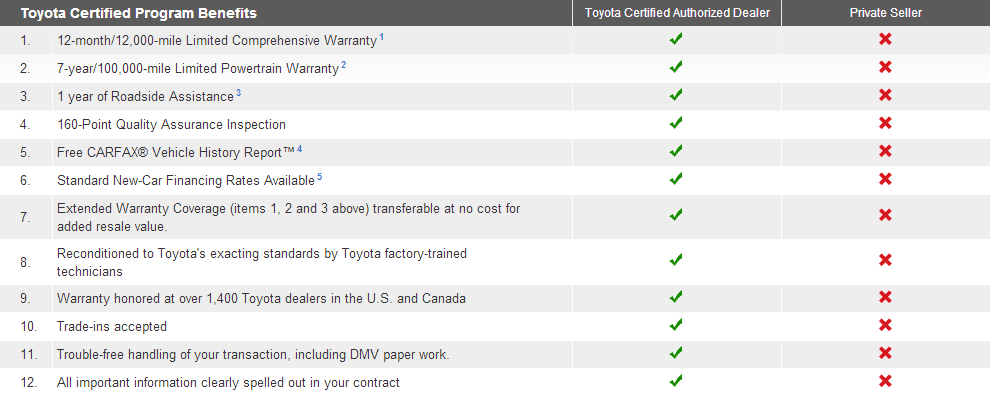Click the Extended Warranty Coverage transferable text

[x=289, y=217]
